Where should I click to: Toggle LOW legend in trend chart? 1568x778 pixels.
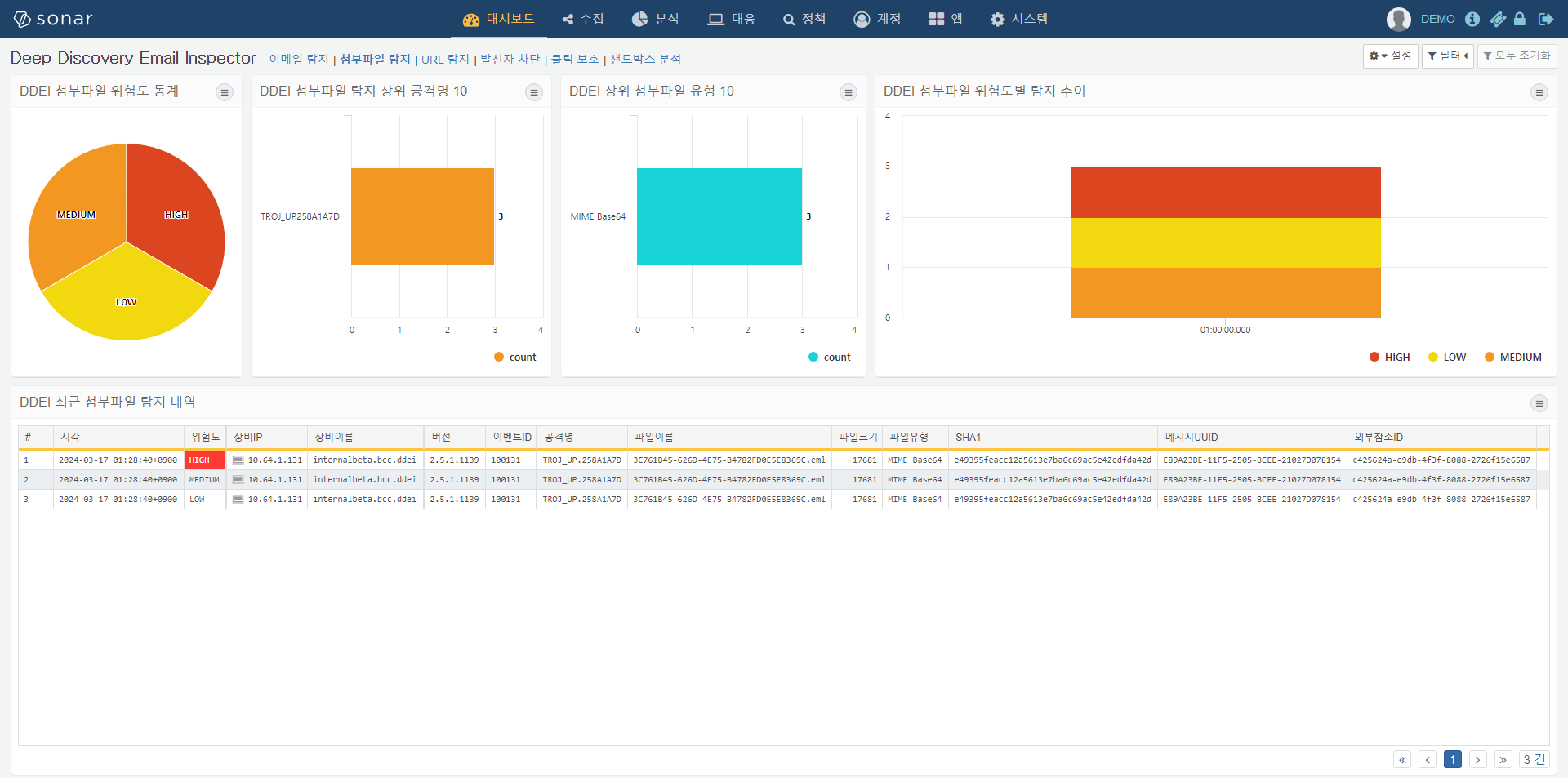pyautogui.click(x=1447, y=357)
